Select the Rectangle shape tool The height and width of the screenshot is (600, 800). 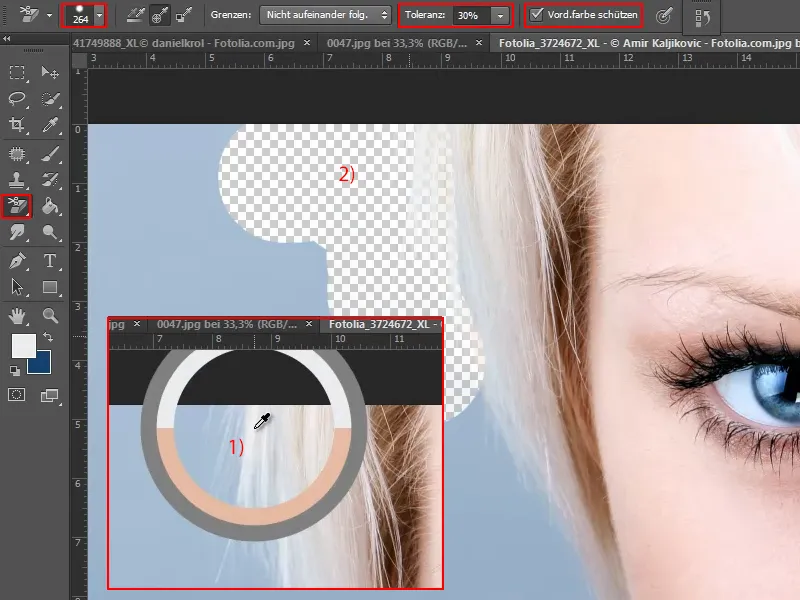[x=50, y=287]
